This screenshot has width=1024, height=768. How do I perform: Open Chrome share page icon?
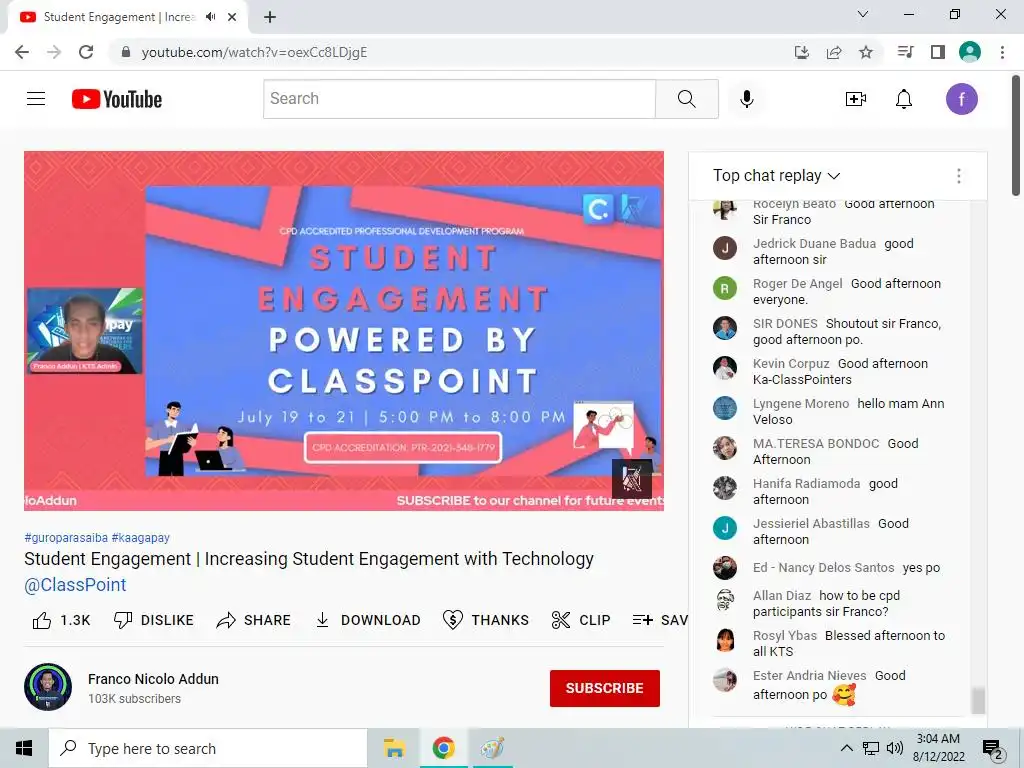tap(834, 52)
